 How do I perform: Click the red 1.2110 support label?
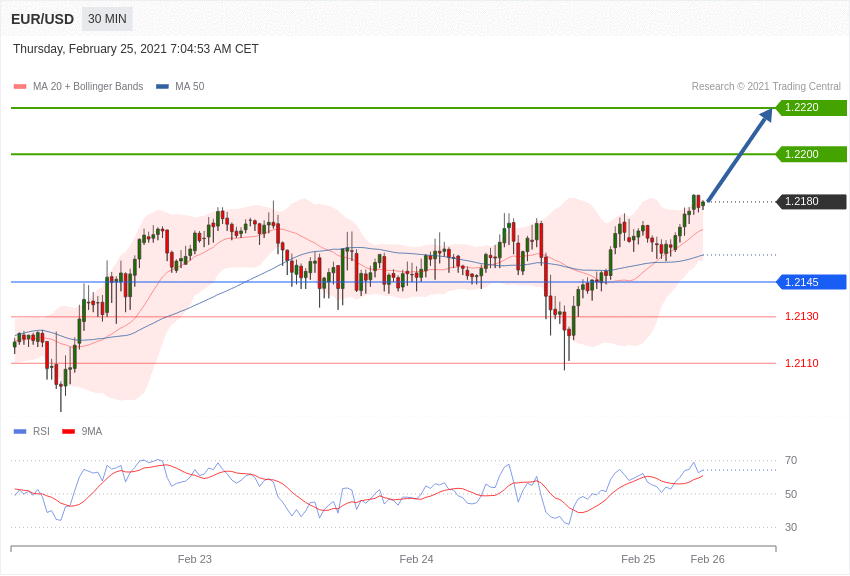pyautogui.click(x=802, y=363)
